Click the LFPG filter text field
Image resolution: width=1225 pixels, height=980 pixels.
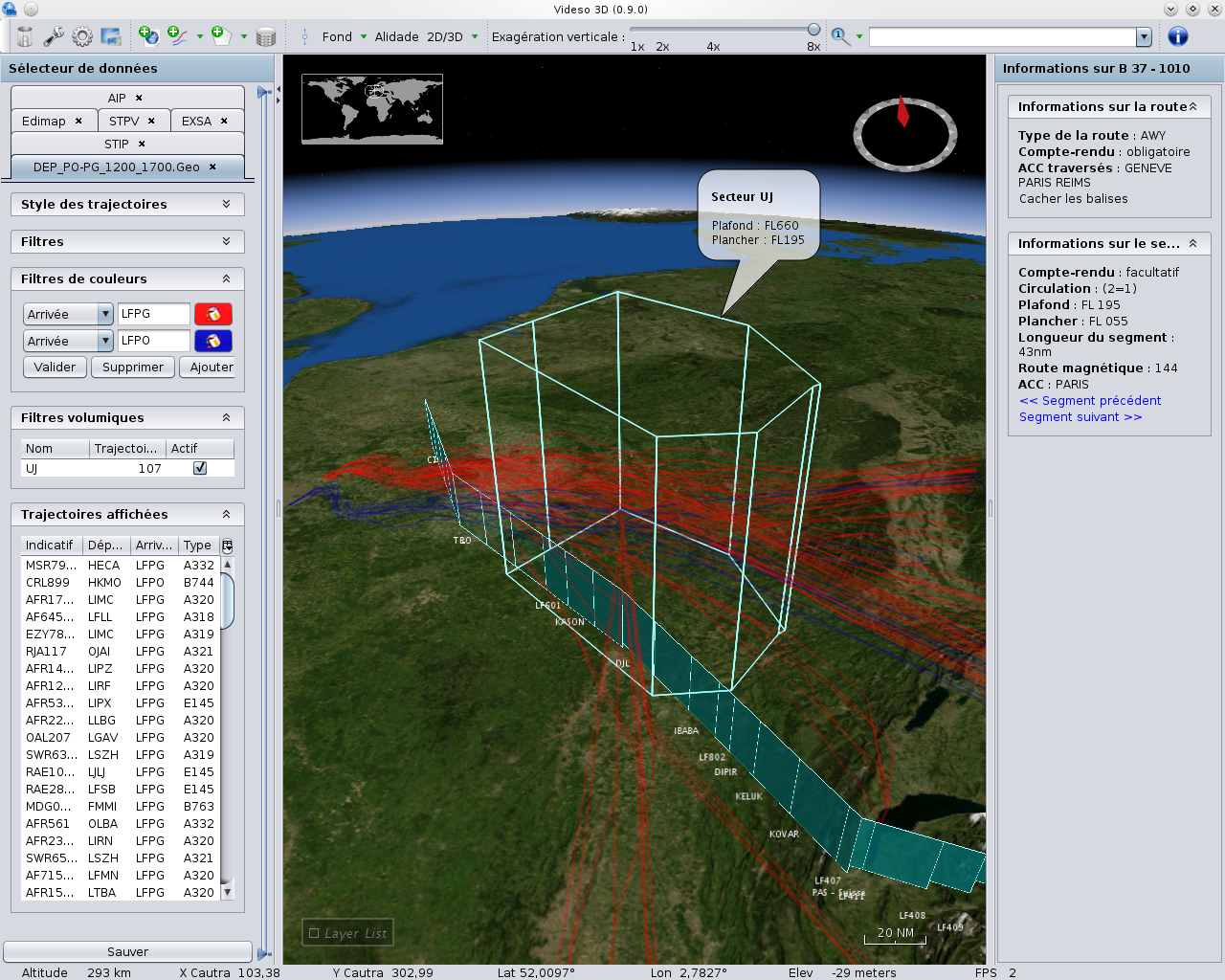click(x=154, y=314)
